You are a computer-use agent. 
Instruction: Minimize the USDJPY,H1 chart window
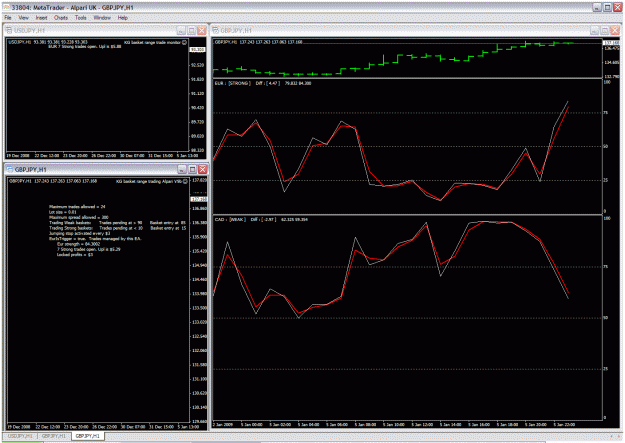(x=181, y=31)
